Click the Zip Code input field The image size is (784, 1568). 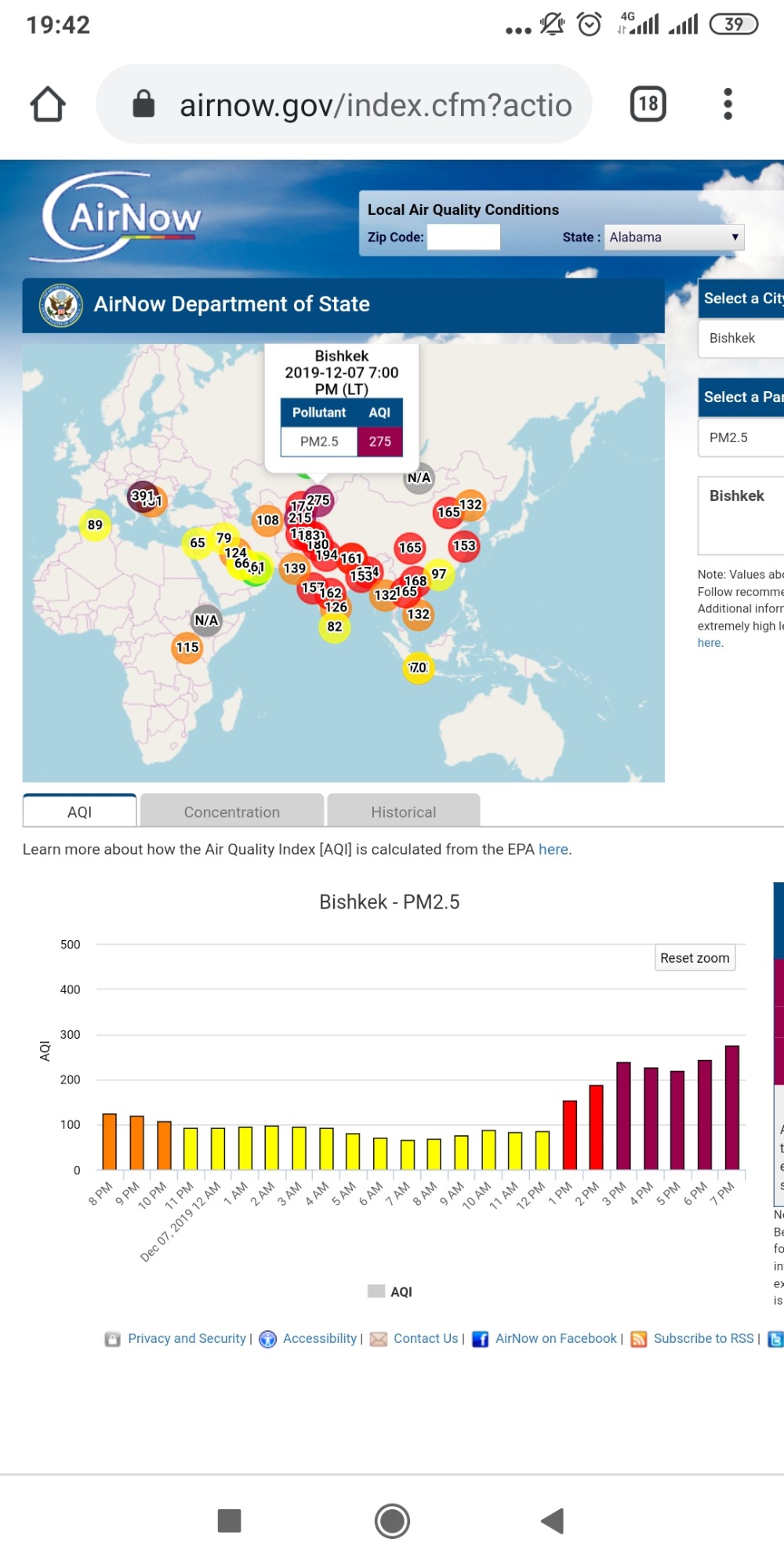point(463,238)
